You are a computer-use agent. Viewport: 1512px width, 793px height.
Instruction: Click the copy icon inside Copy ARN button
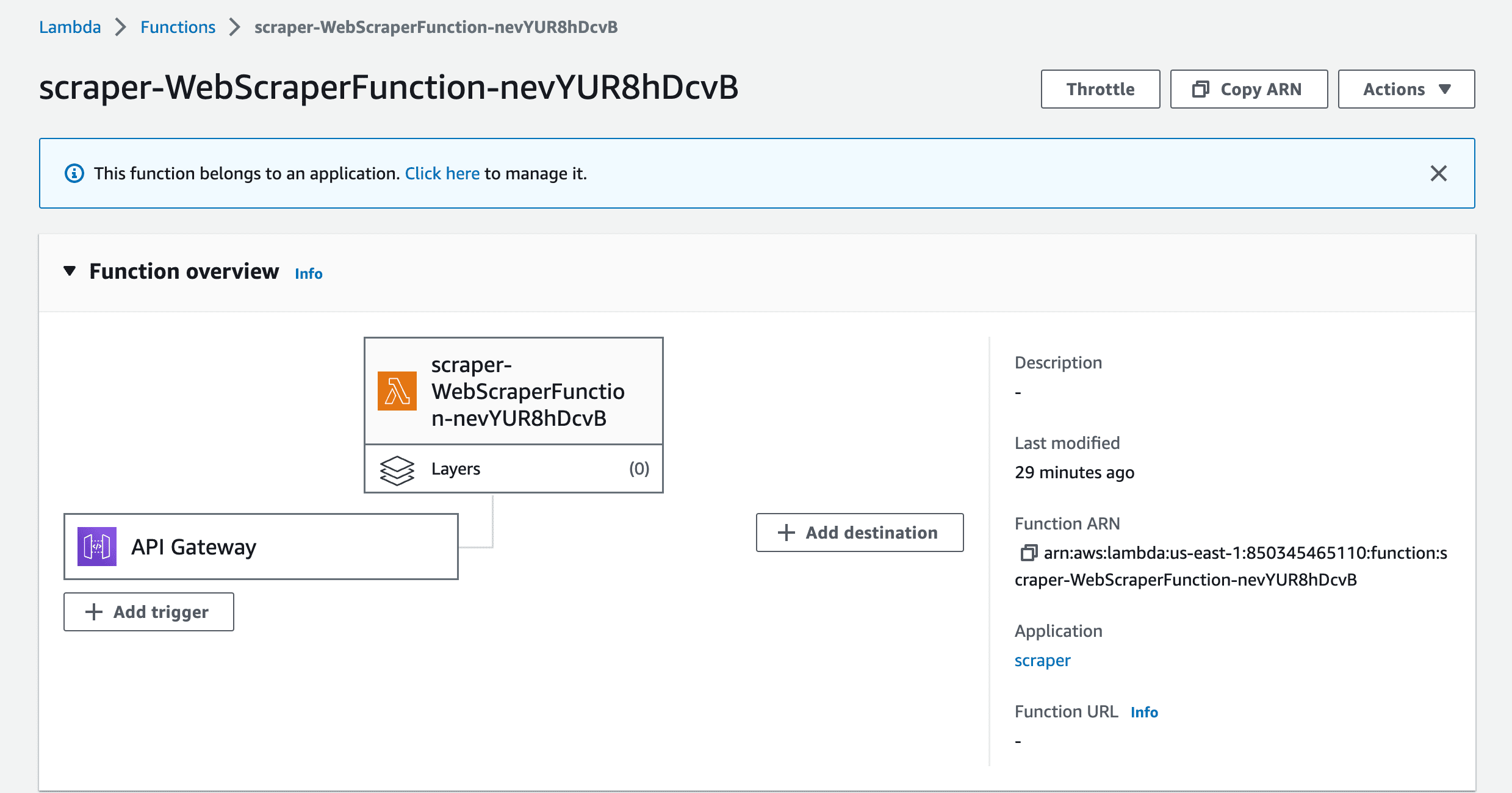click(1201, 88)
